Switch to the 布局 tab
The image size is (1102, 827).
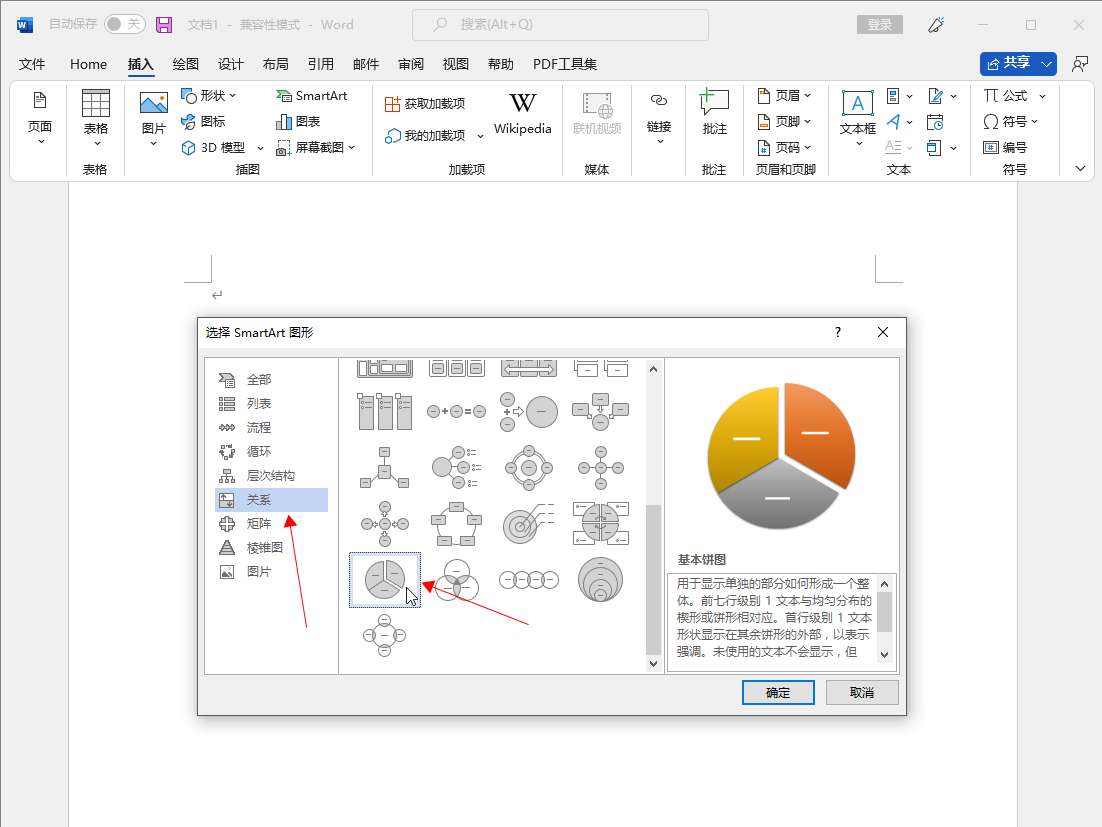pos(276,64)
